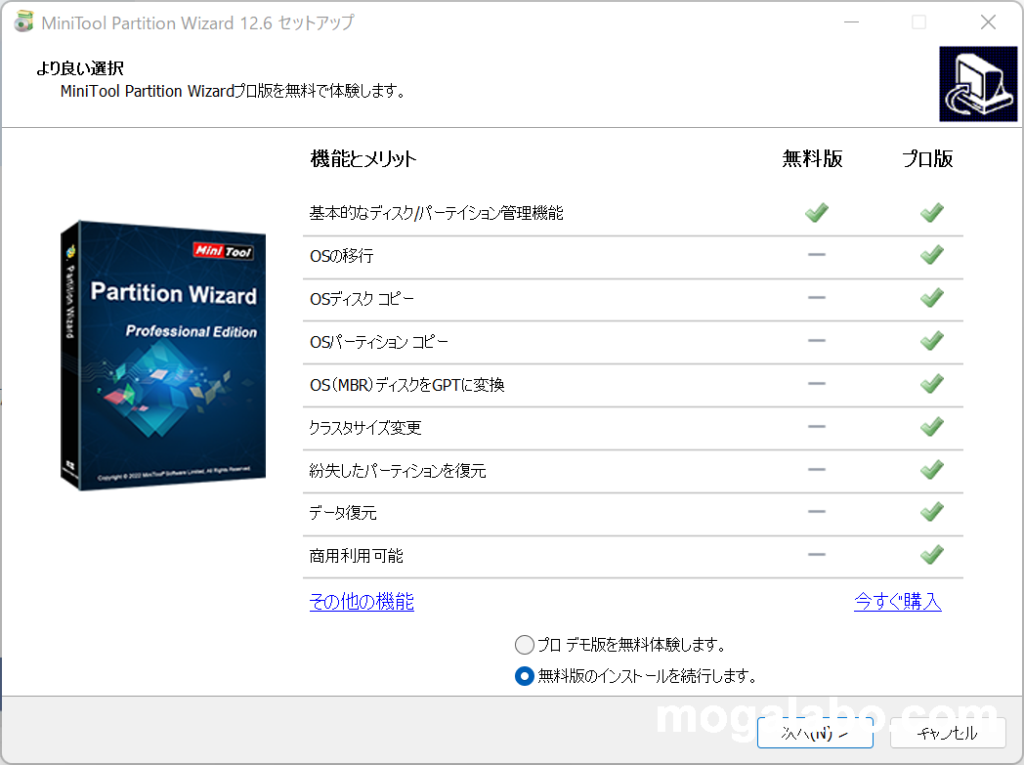Click the MiniTool installer icon in title bar
Screen dimensions: 1024x765
click(21, 22)
